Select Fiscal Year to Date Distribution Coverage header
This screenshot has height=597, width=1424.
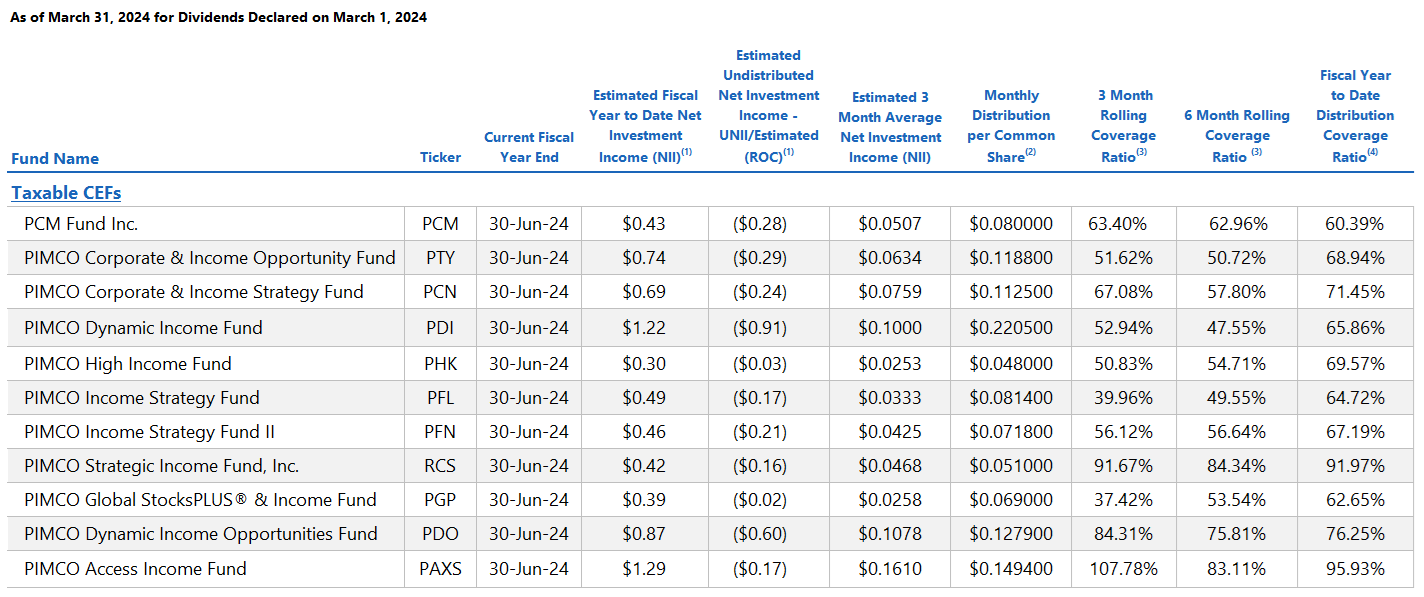coord(1355,116)
